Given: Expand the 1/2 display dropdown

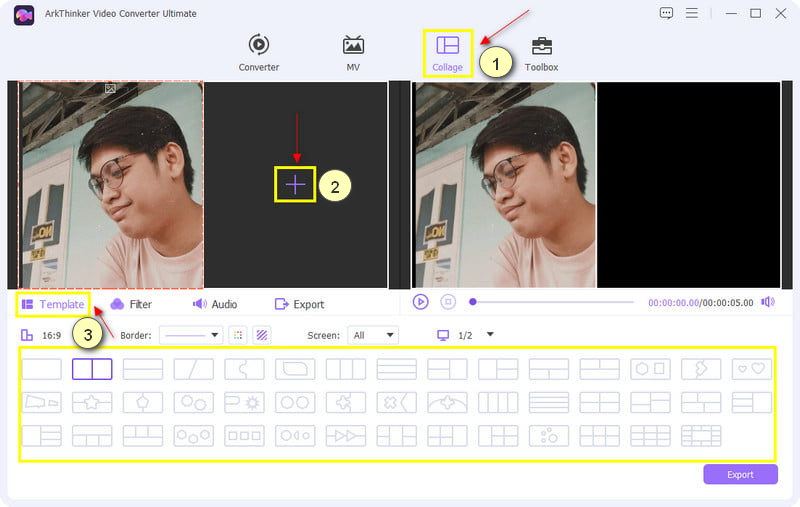Looking at the screenshot, I should click(x=490, y=335).
